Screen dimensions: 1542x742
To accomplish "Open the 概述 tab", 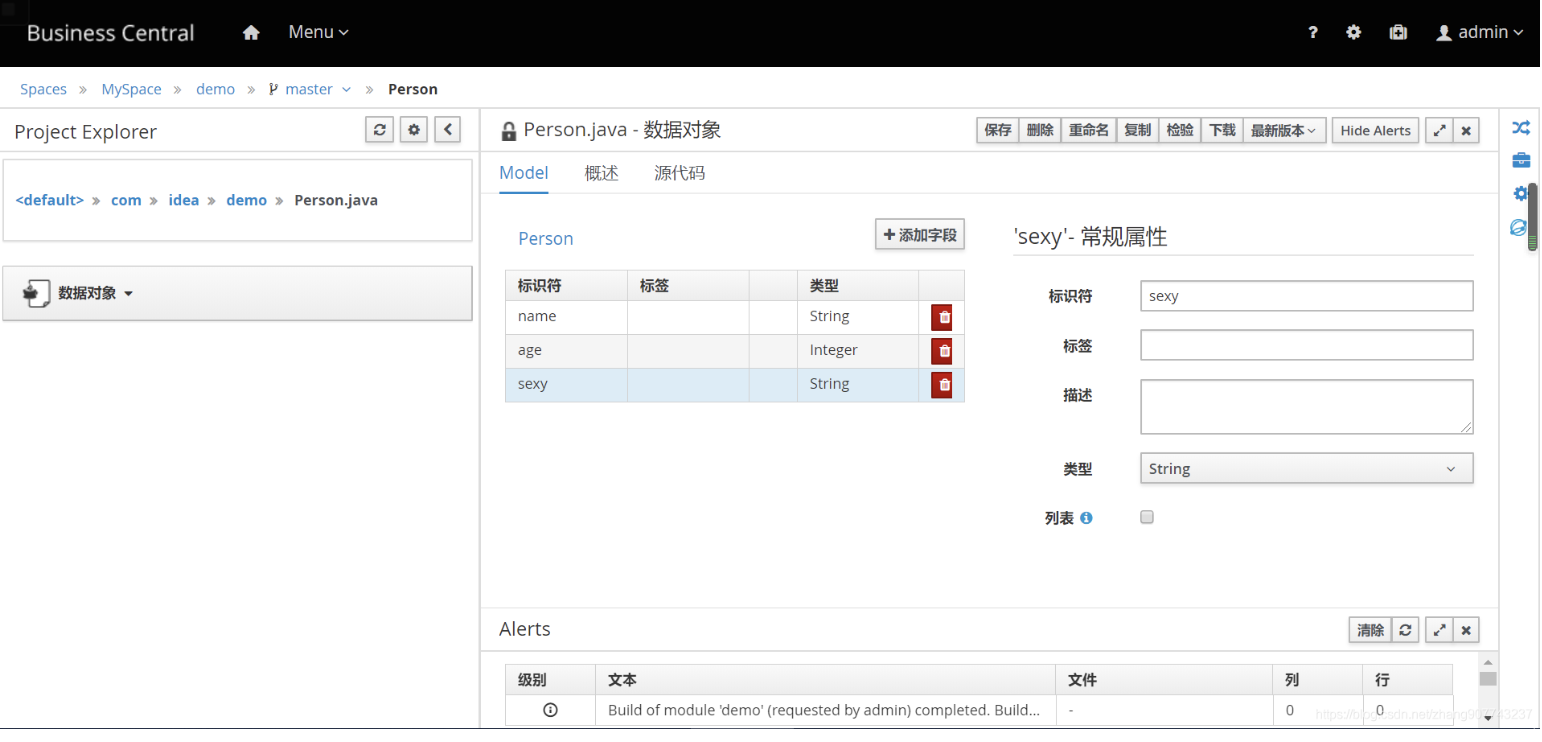I will (602, 173).
